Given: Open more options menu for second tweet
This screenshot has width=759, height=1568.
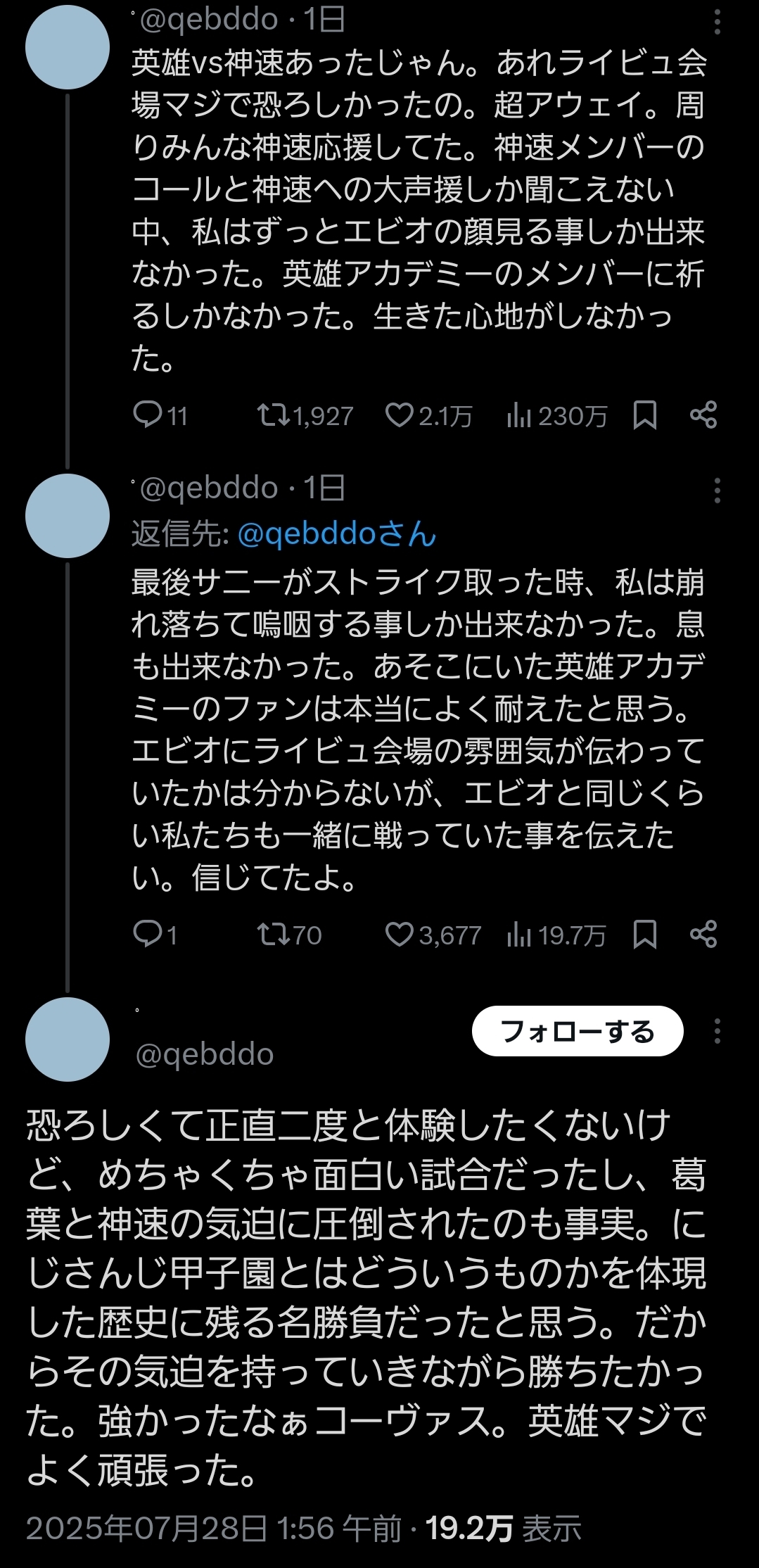Looking at the screenshot, I should coord(717,490).
